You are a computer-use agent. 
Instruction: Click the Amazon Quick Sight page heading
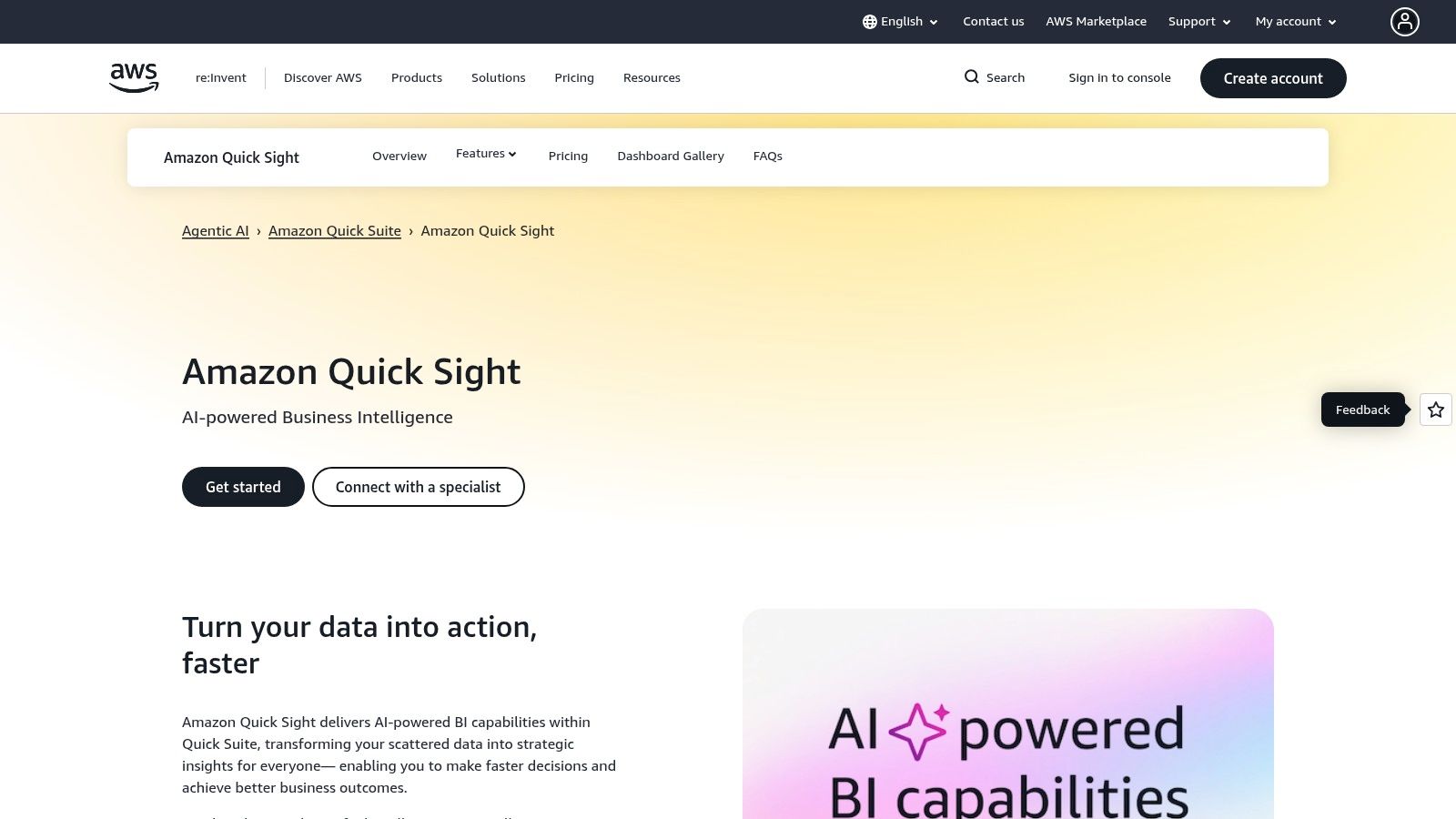[351, 372]
